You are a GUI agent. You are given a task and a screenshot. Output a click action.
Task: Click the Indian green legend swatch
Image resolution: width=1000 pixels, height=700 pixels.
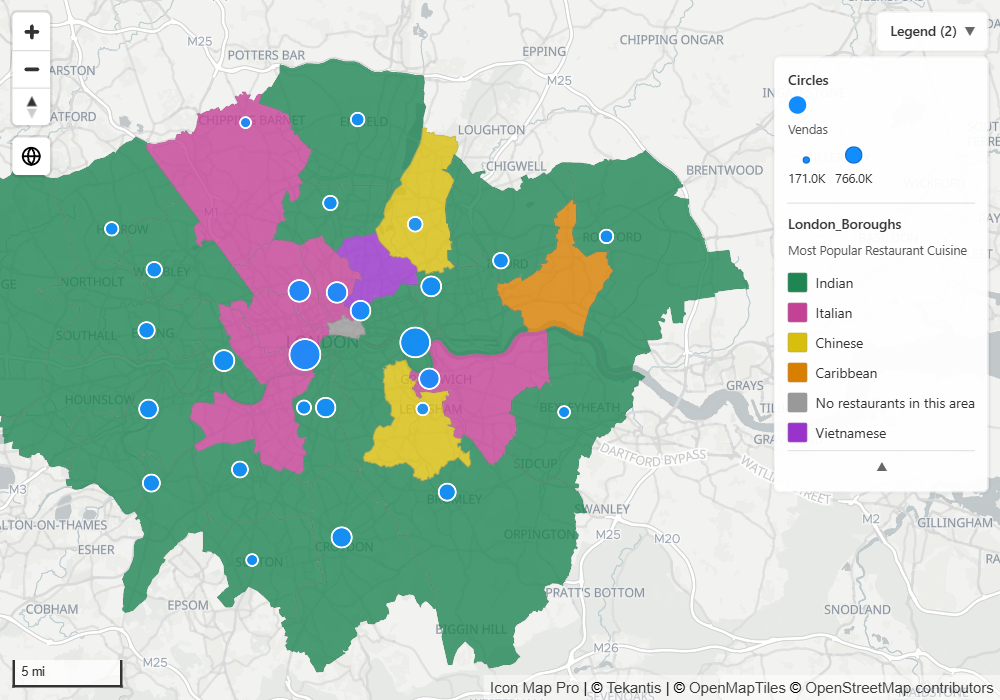[x=797, y=282]
